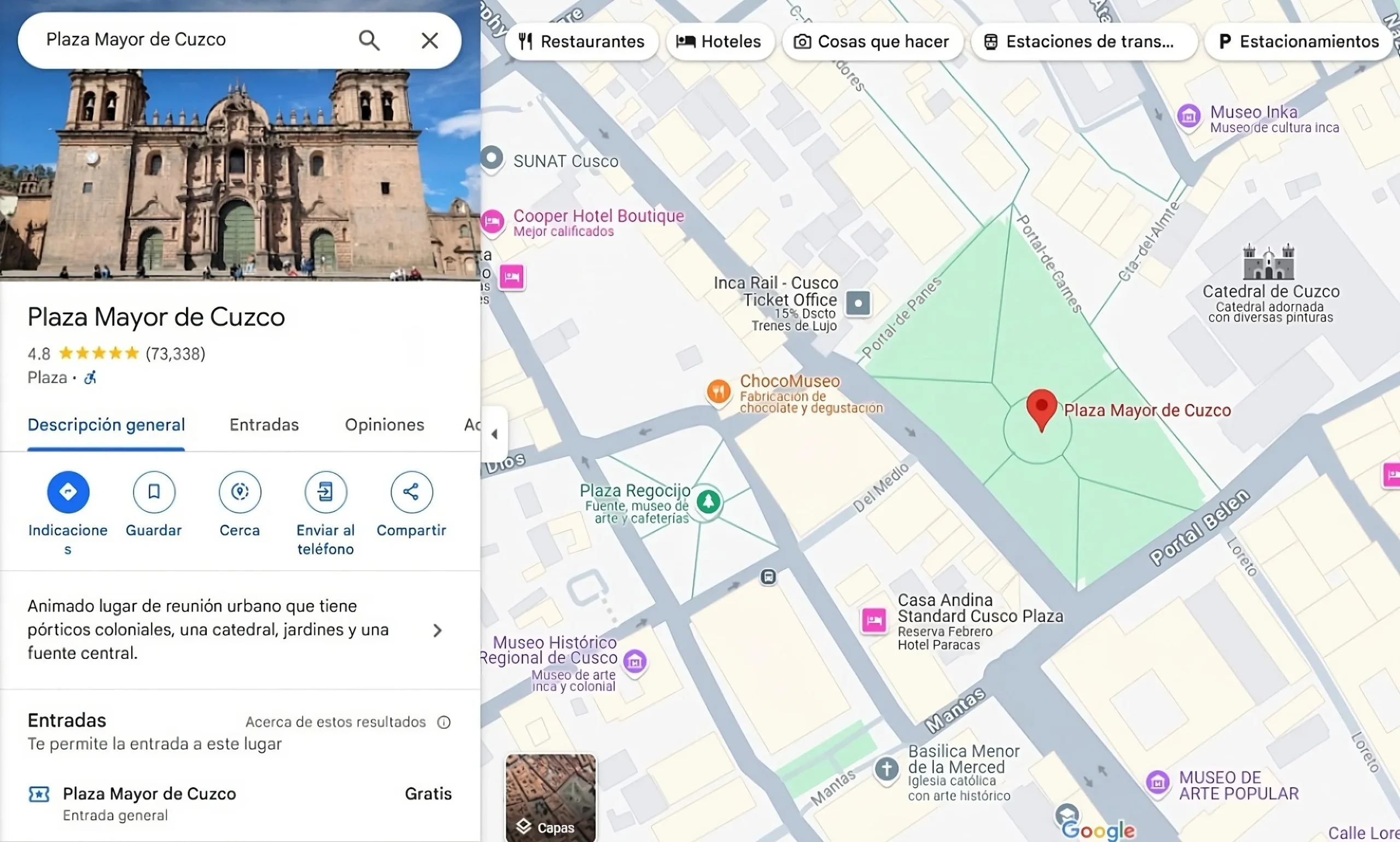
Task: Collapse the place info panel
Action: click(494, 434)
